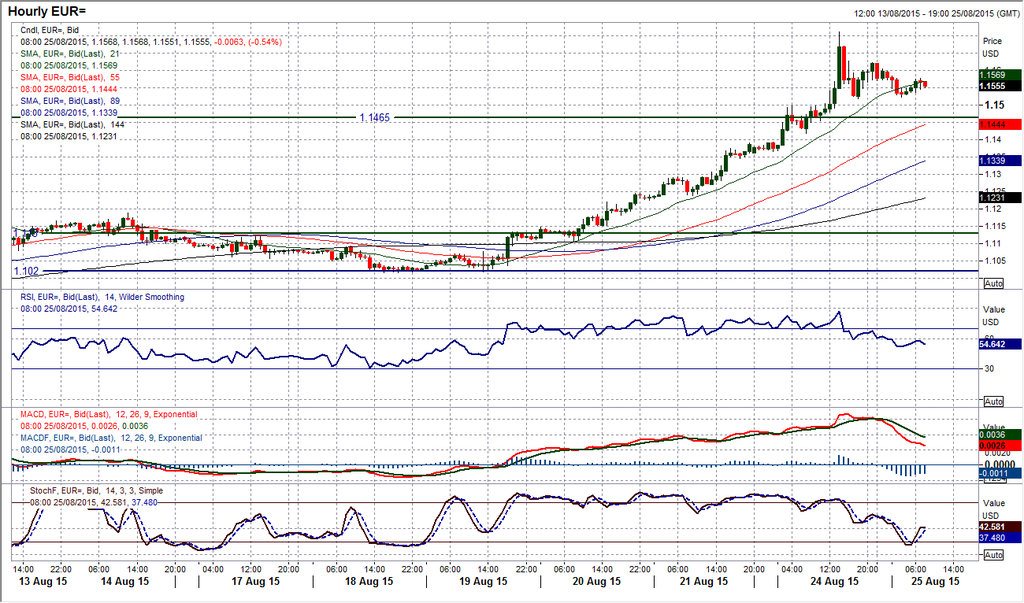Click the 1.1465 horizontal level label
Image resolution: width=1024 pixels, height=603 pixels.
pyautogui.click(x=374, y=118)
